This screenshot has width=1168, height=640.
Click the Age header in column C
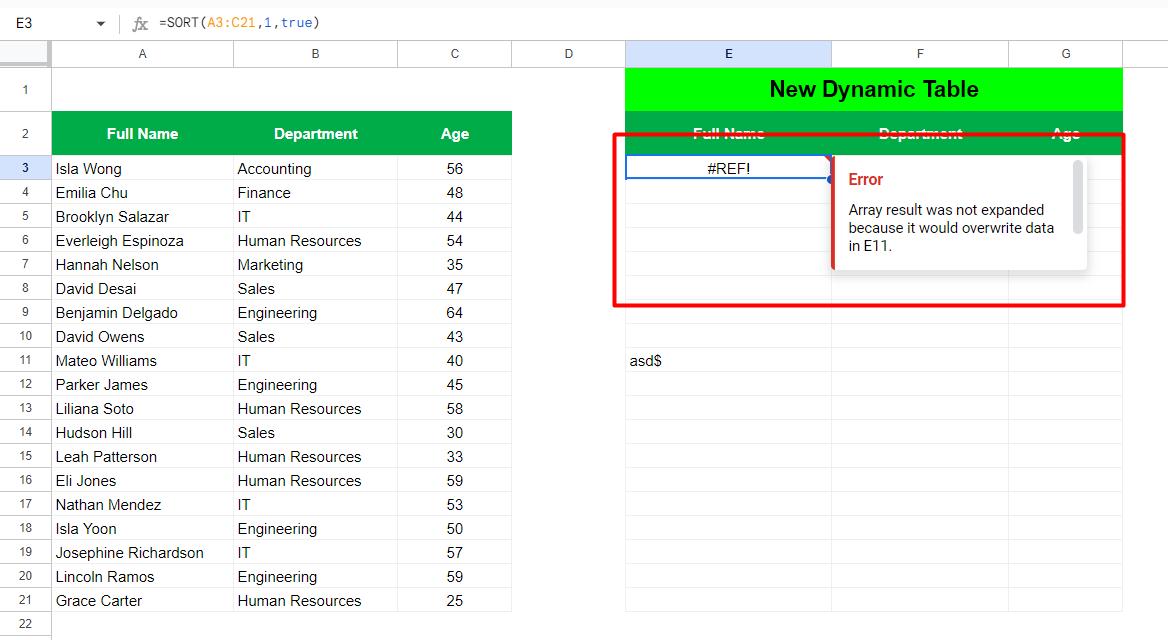click(454, 133)
